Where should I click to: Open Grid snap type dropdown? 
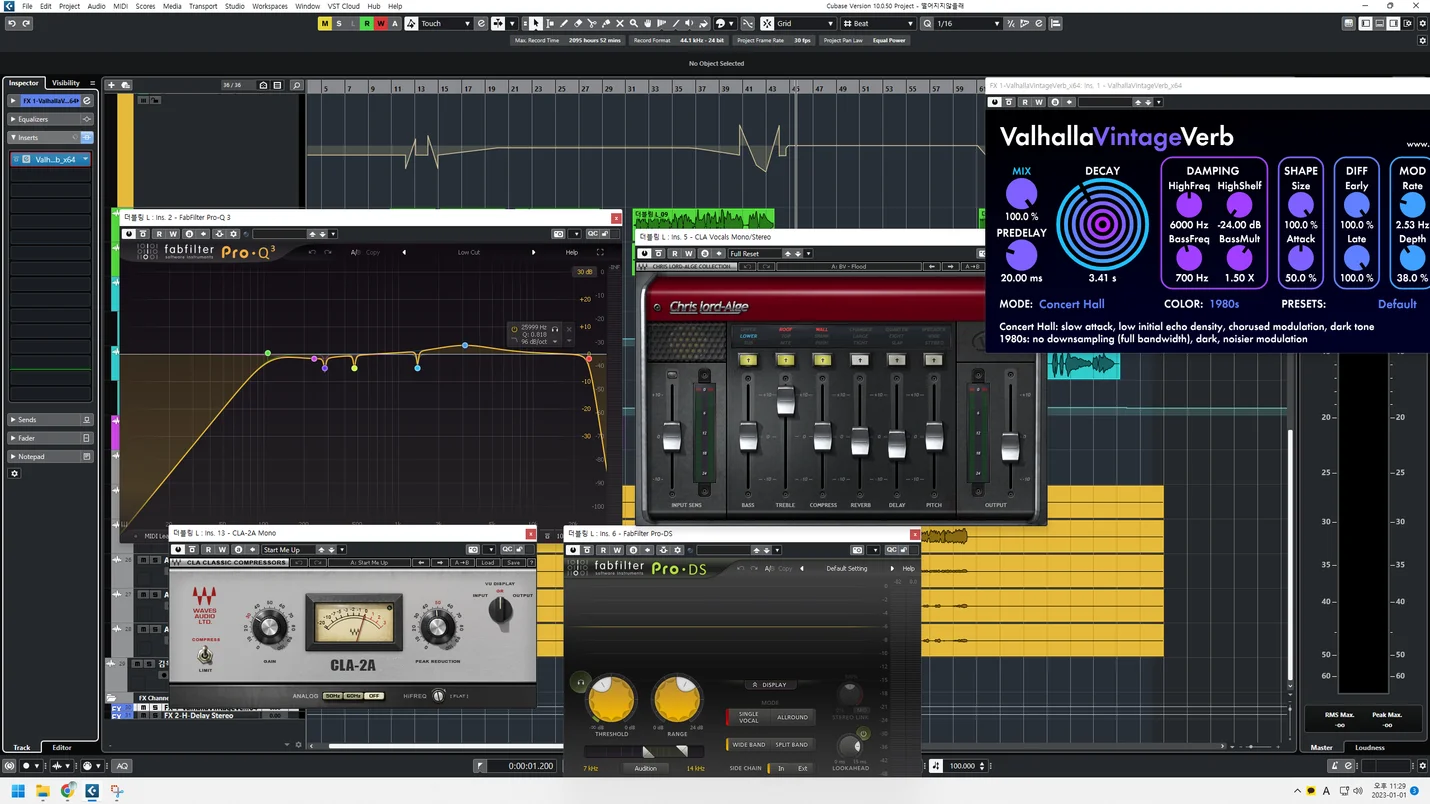pyautogui.click(x=806, y=23)
